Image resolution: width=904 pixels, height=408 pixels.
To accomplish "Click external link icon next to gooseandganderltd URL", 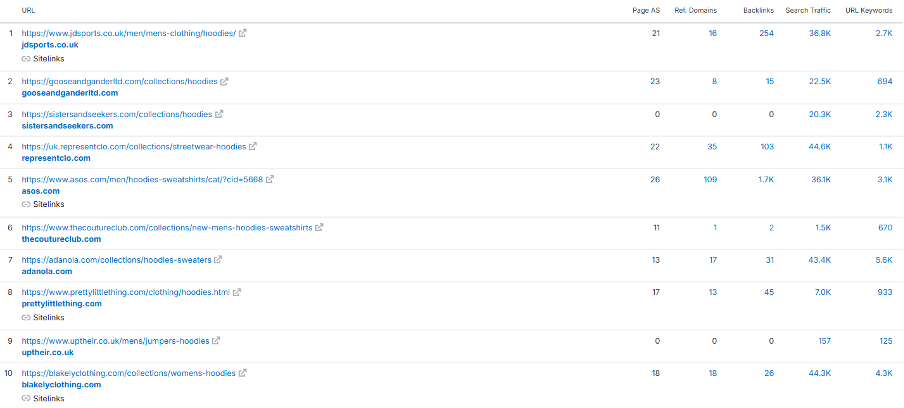I will (x=224, y=82).
